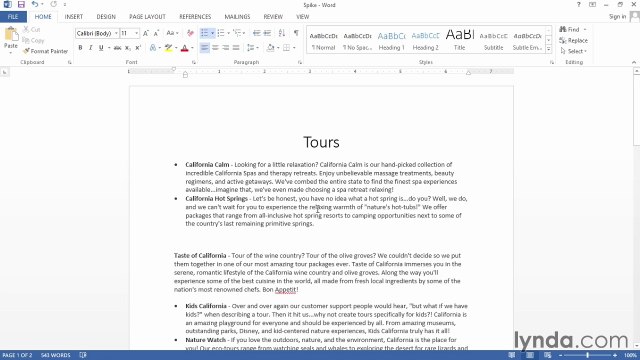Center the paragraph text
640x360 pixels.
coord(215,48)
